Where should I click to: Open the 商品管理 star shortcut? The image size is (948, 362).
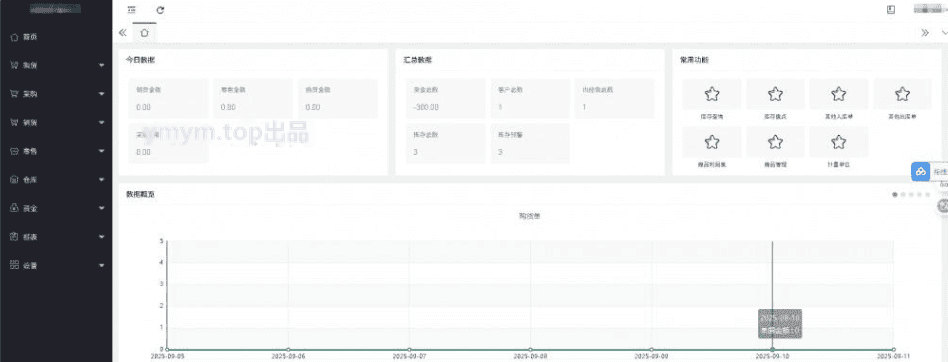775,142
